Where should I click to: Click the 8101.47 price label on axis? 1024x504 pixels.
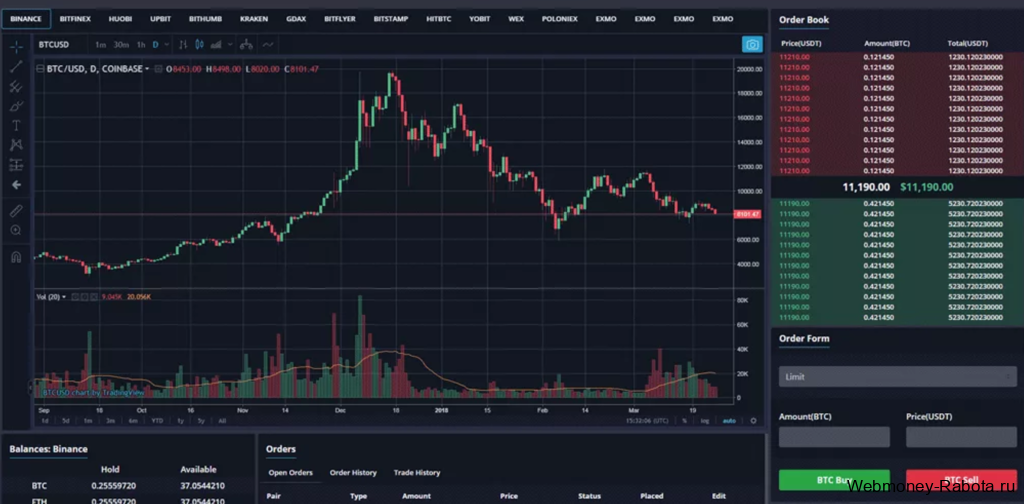(x=748, y=214)
